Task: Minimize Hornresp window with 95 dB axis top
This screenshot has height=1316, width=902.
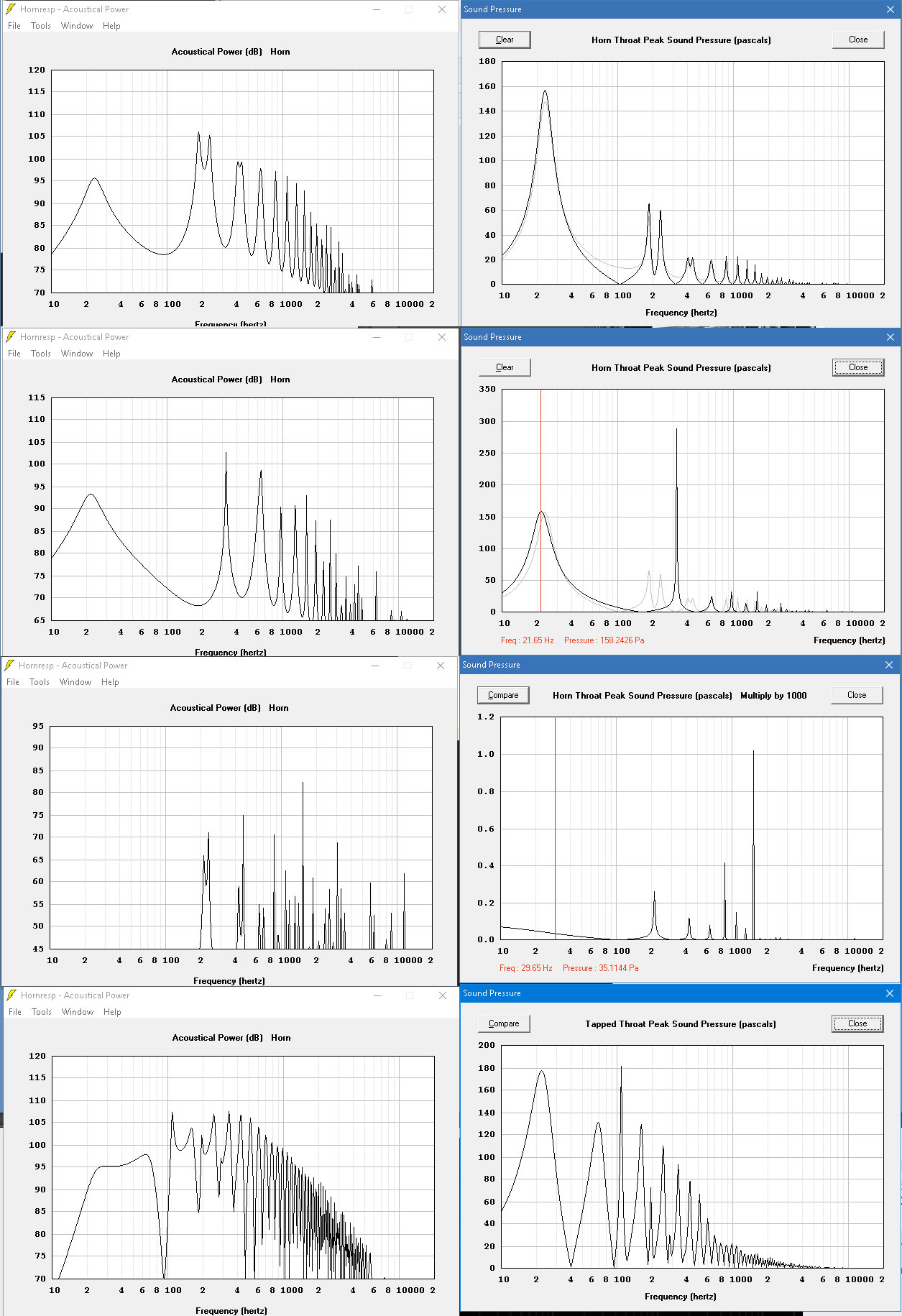Action: pos(374,666)
